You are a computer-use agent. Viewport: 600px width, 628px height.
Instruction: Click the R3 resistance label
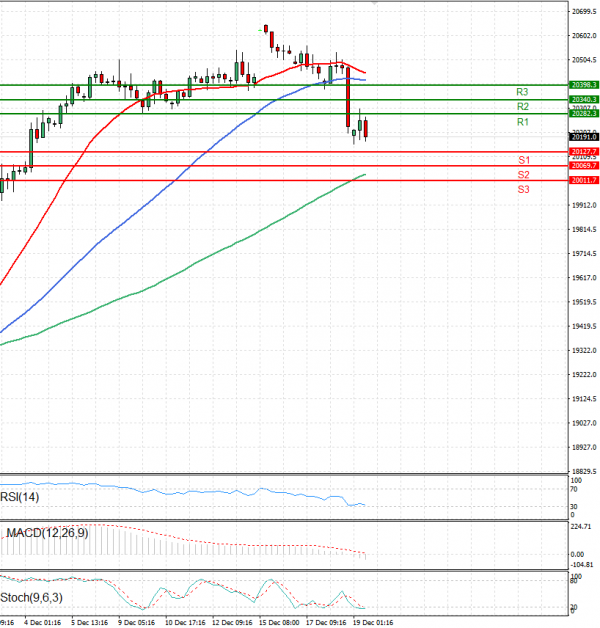[x=522, y=92]
